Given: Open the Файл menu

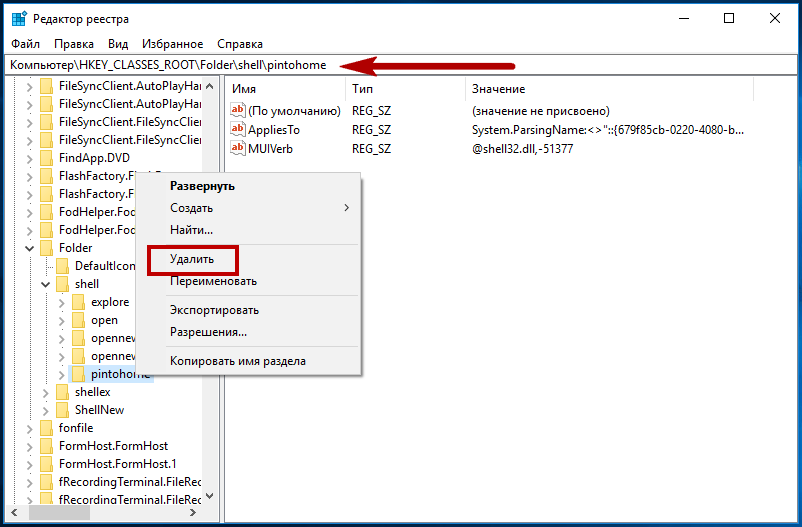Looking at the screenshot, I should point(26,44).
